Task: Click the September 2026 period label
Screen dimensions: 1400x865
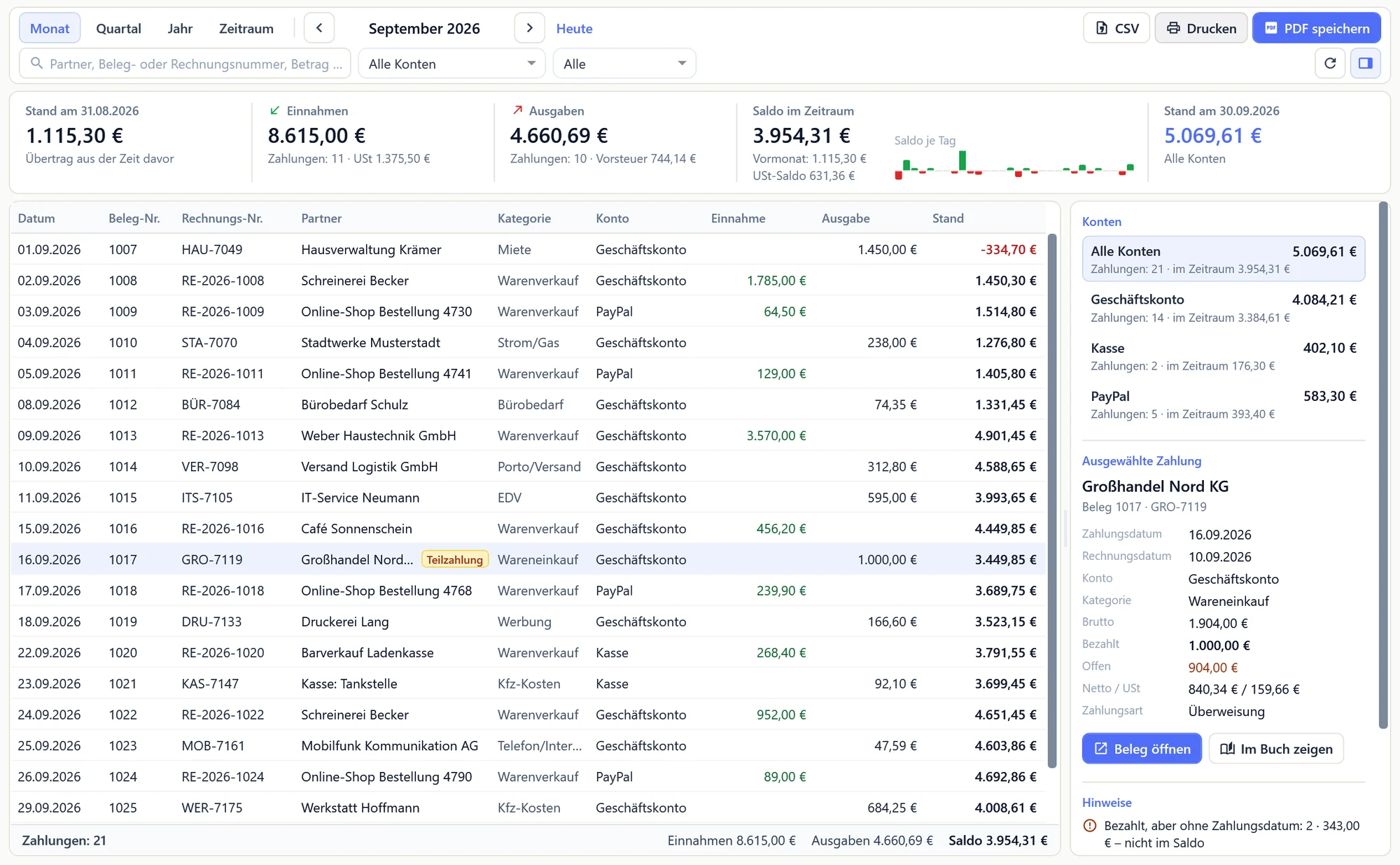Action: [424, 29]
